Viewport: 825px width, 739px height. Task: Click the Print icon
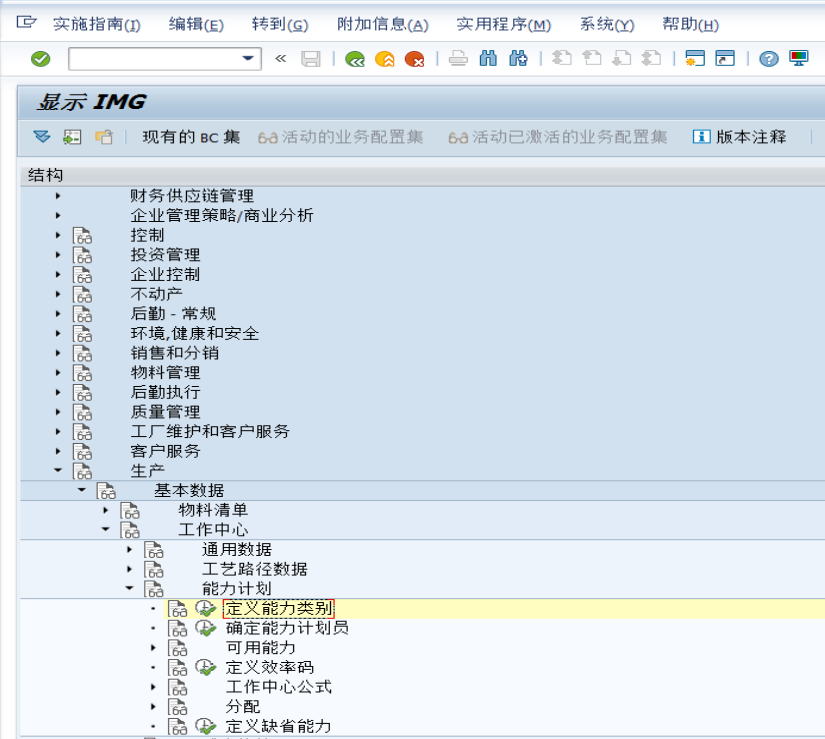[x=459, y=60]
